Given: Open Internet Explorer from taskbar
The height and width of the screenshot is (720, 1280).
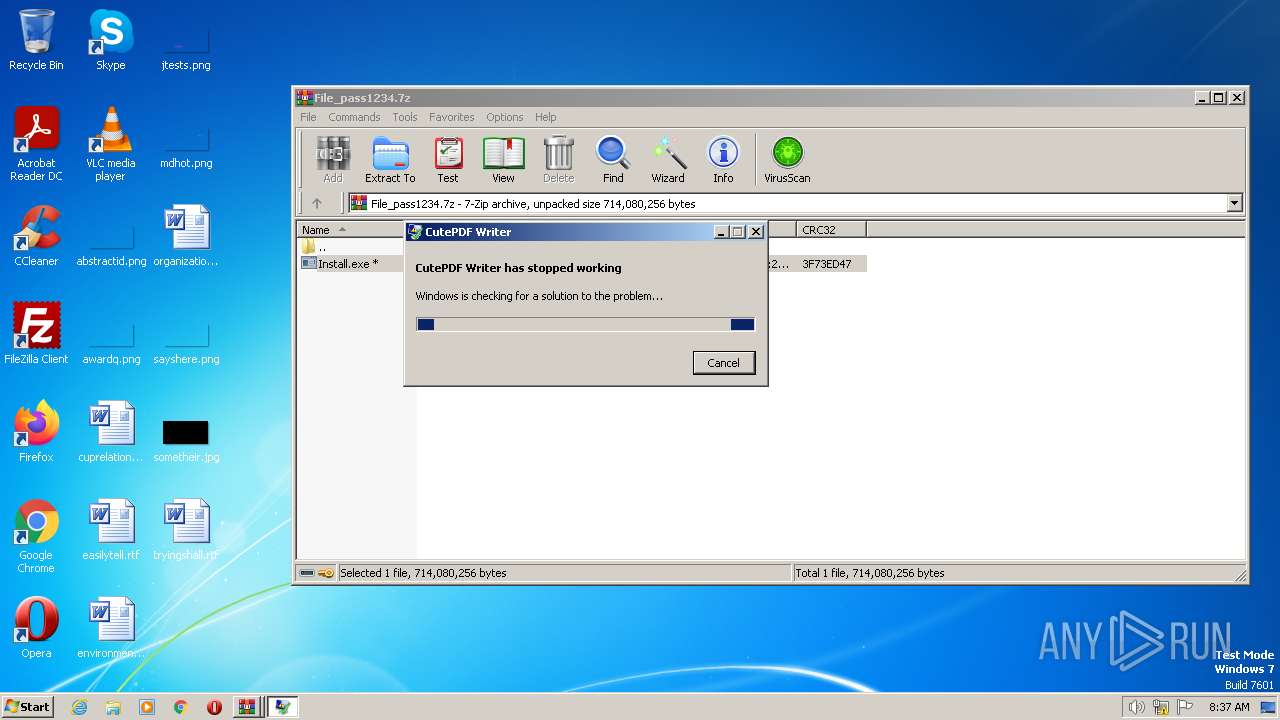Looking at the screenshot, I should [79, 707].
